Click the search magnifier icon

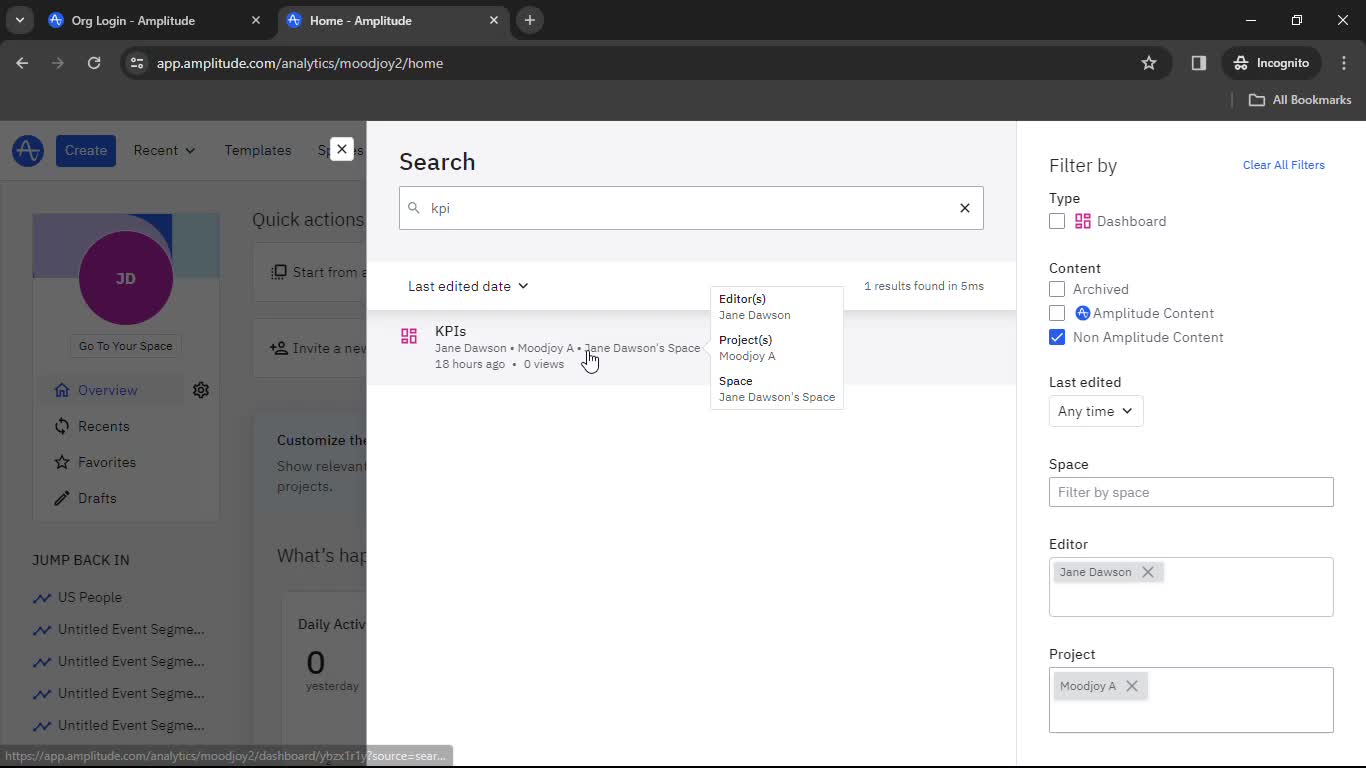click(414, 208)
